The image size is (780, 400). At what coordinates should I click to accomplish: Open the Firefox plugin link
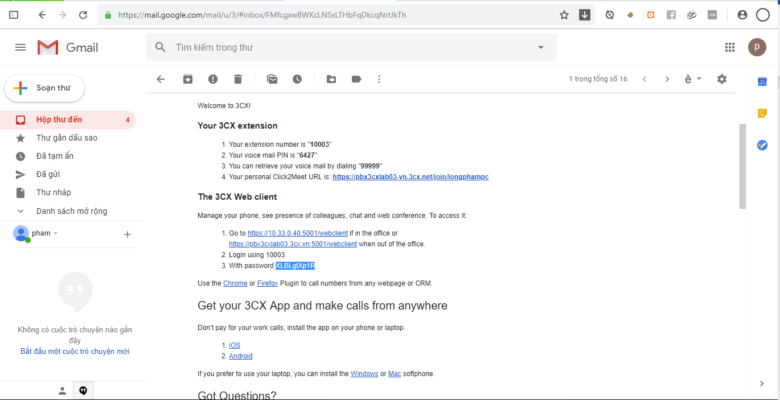[x=268, y=283]
